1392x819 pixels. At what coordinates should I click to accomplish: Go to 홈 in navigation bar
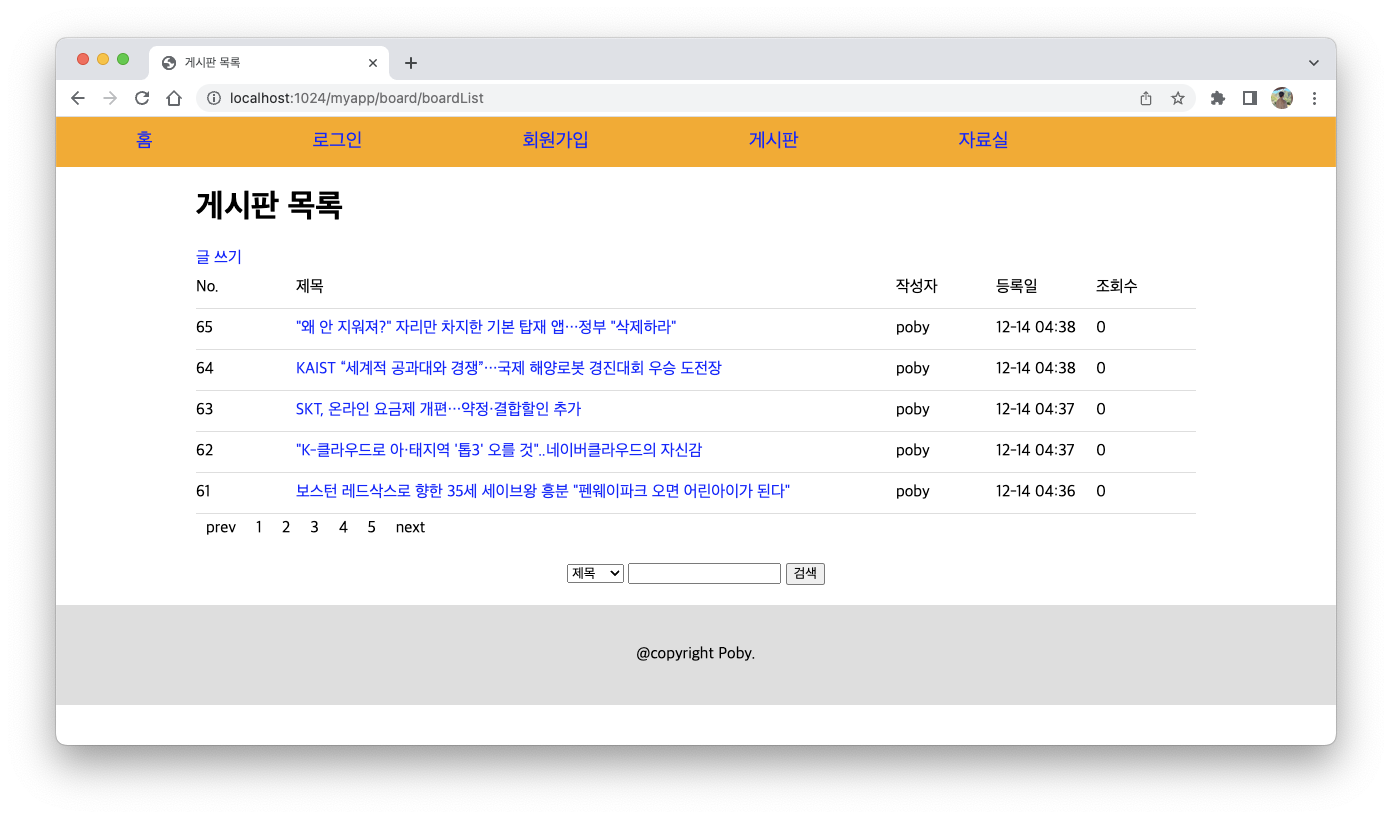(x=144, y=140)
